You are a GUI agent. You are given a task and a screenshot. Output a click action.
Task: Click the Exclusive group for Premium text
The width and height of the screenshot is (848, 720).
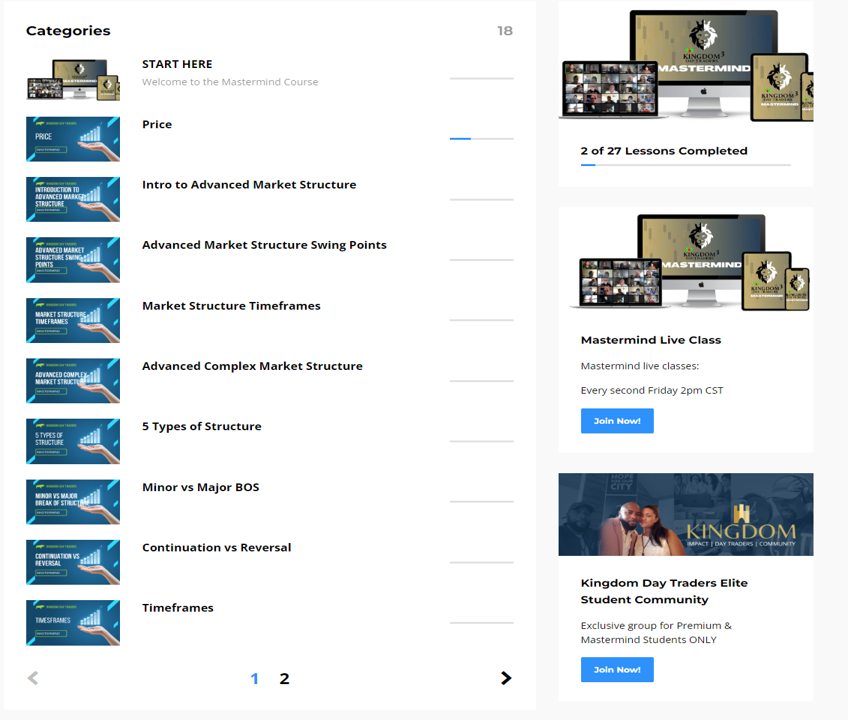[657, 632]
